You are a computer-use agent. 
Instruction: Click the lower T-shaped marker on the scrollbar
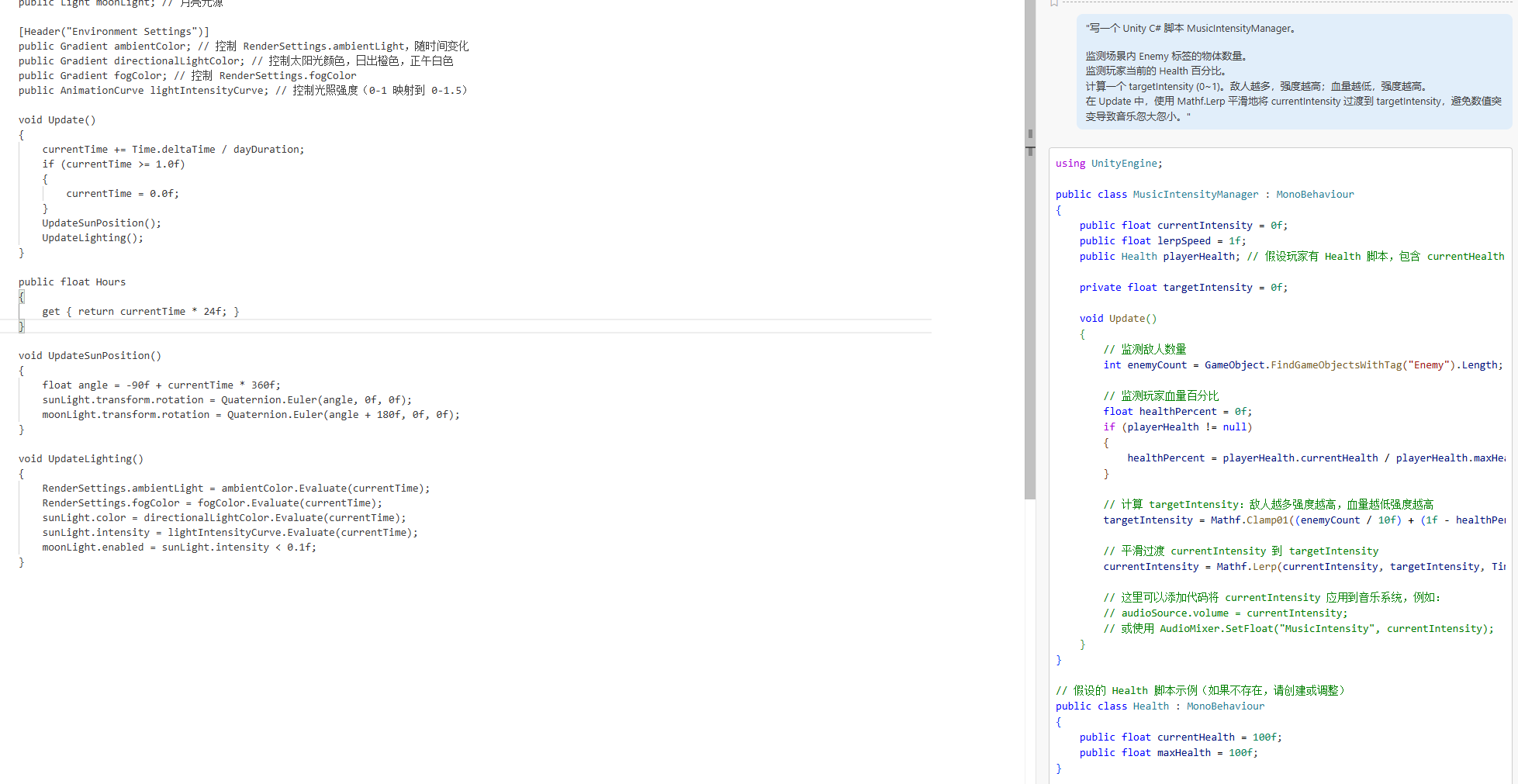[1030, 150]
